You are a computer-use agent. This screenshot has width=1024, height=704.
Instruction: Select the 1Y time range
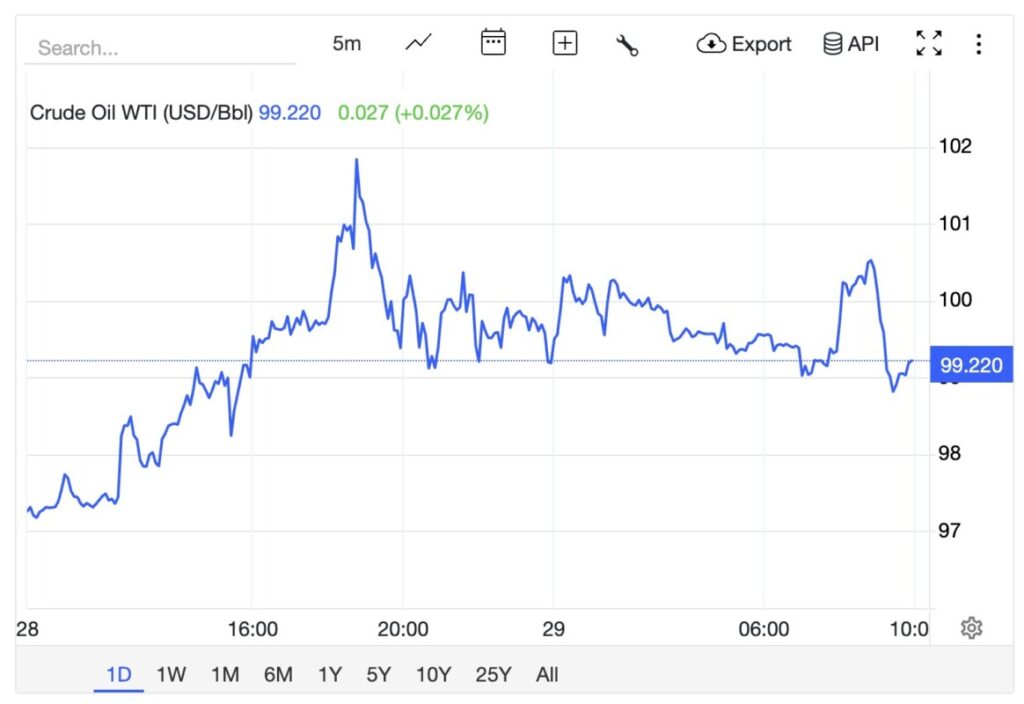click(x=330, y=674)
